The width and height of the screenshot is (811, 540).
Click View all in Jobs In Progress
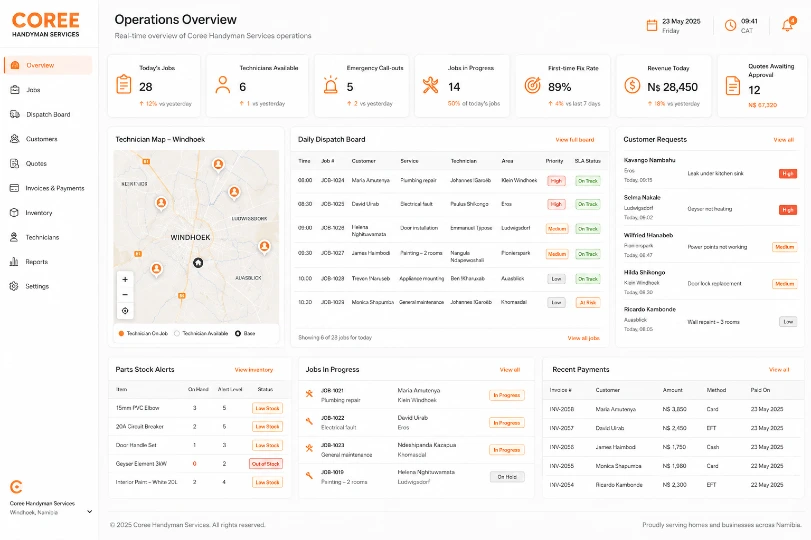(510, 370)
